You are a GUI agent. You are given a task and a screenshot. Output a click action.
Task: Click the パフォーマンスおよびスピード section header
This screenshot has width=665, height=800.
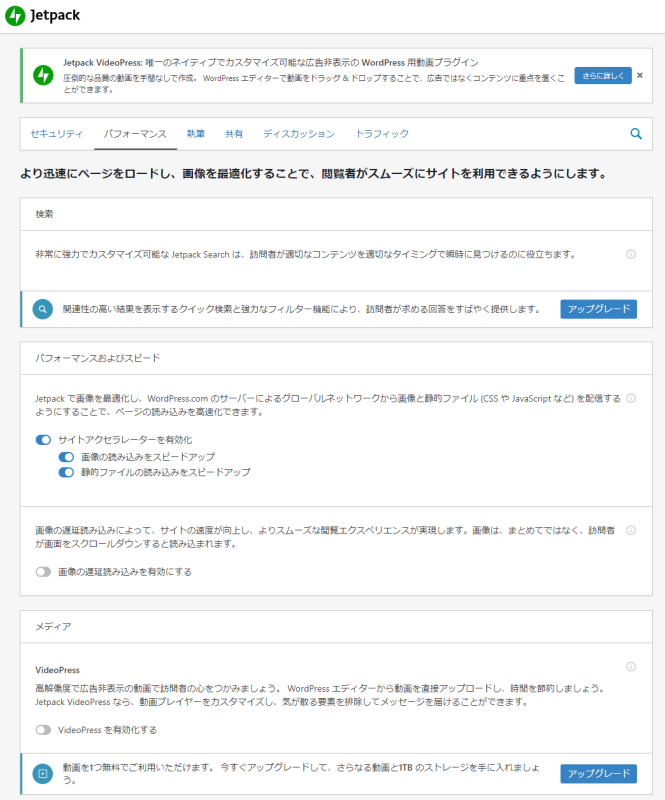coord(336,358)
